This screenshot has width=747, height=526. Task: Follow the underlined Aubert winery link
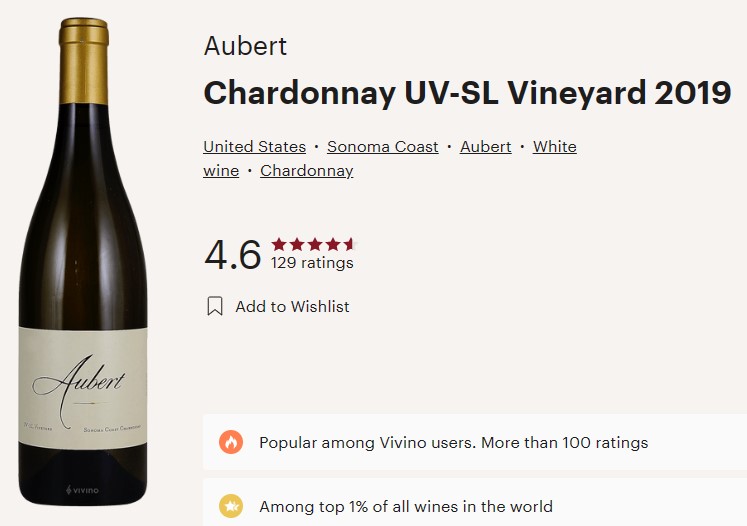485,147
